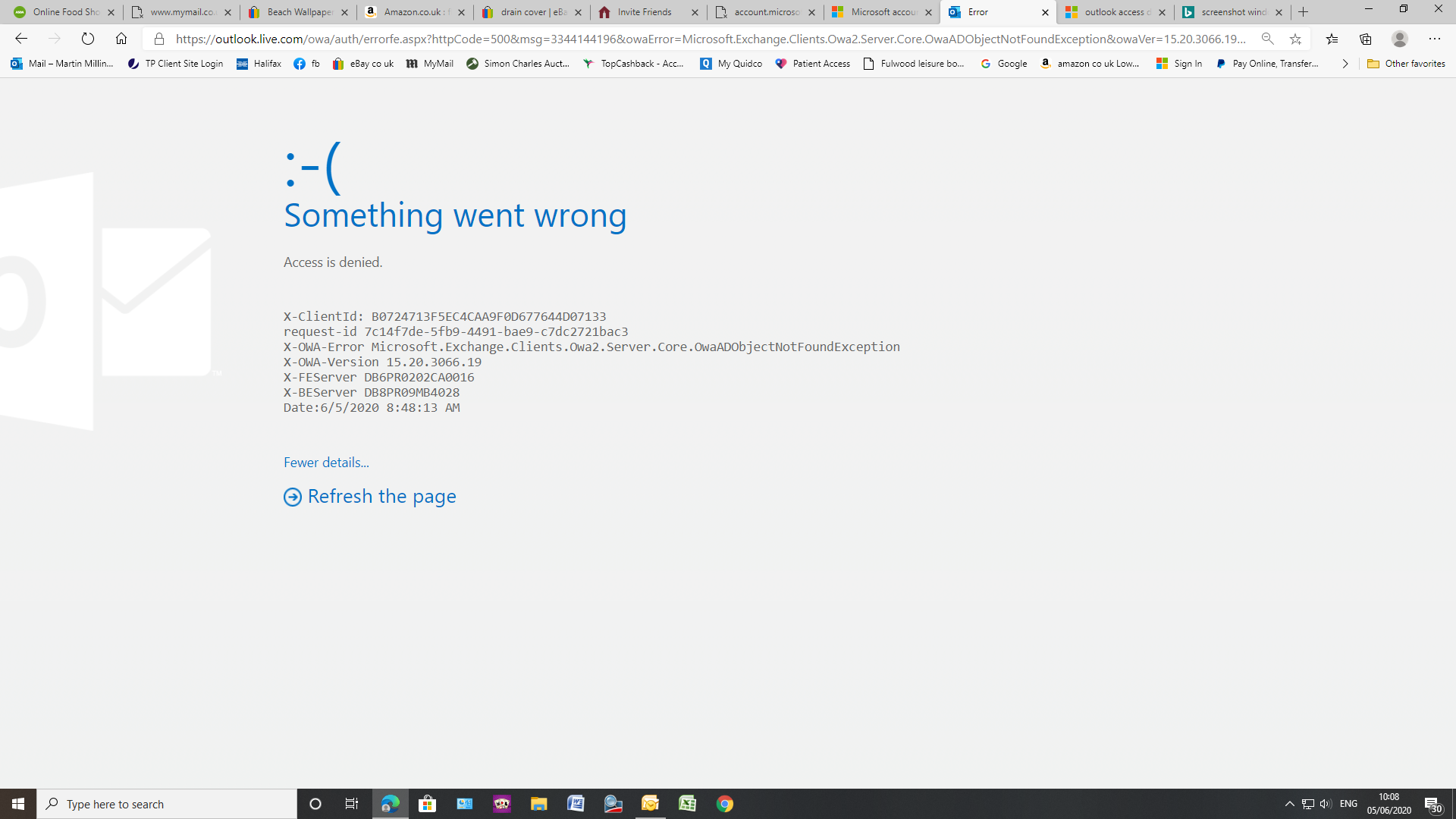This screenshot has height=819, width=1456.
Task: Click the Type here to search box
Action: coord(167,803)
